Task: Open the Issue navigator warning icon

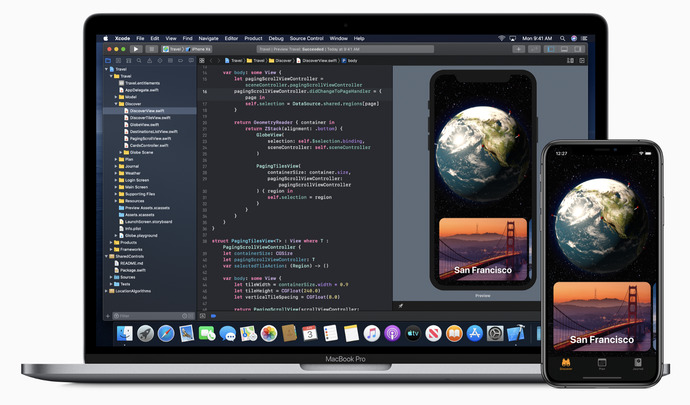Action: click(150, 61)
